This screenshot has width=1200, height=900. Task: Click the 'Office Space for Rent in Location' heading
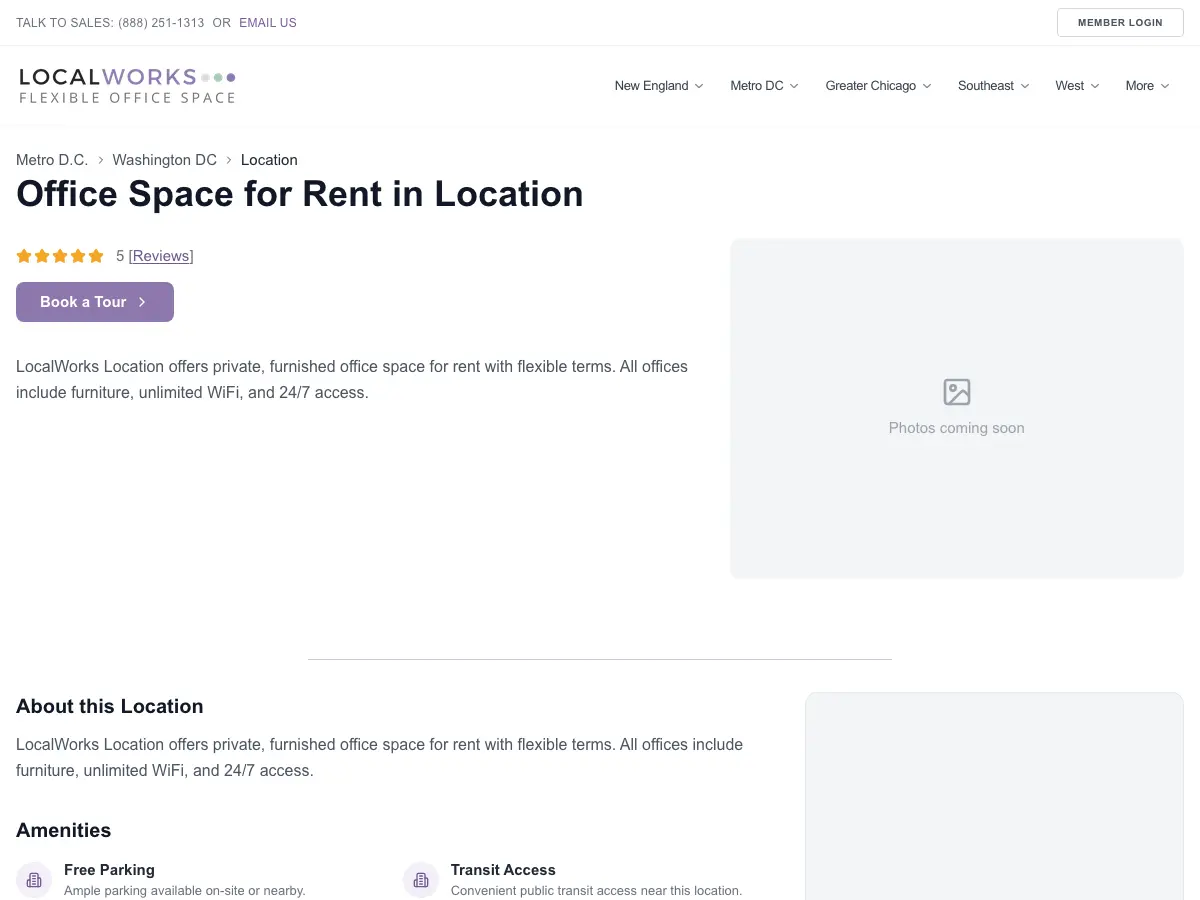pos(300,194)
